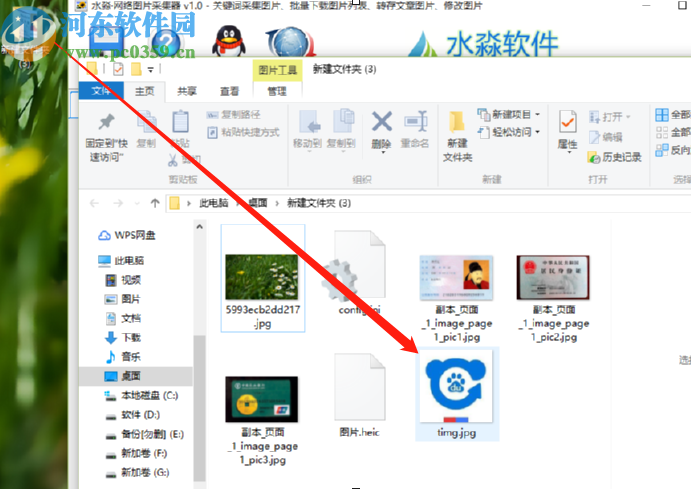Viewport: 691px width, 489px height.
Task: Click navigation pane scroll up arrow
Action: click(200, 227)
